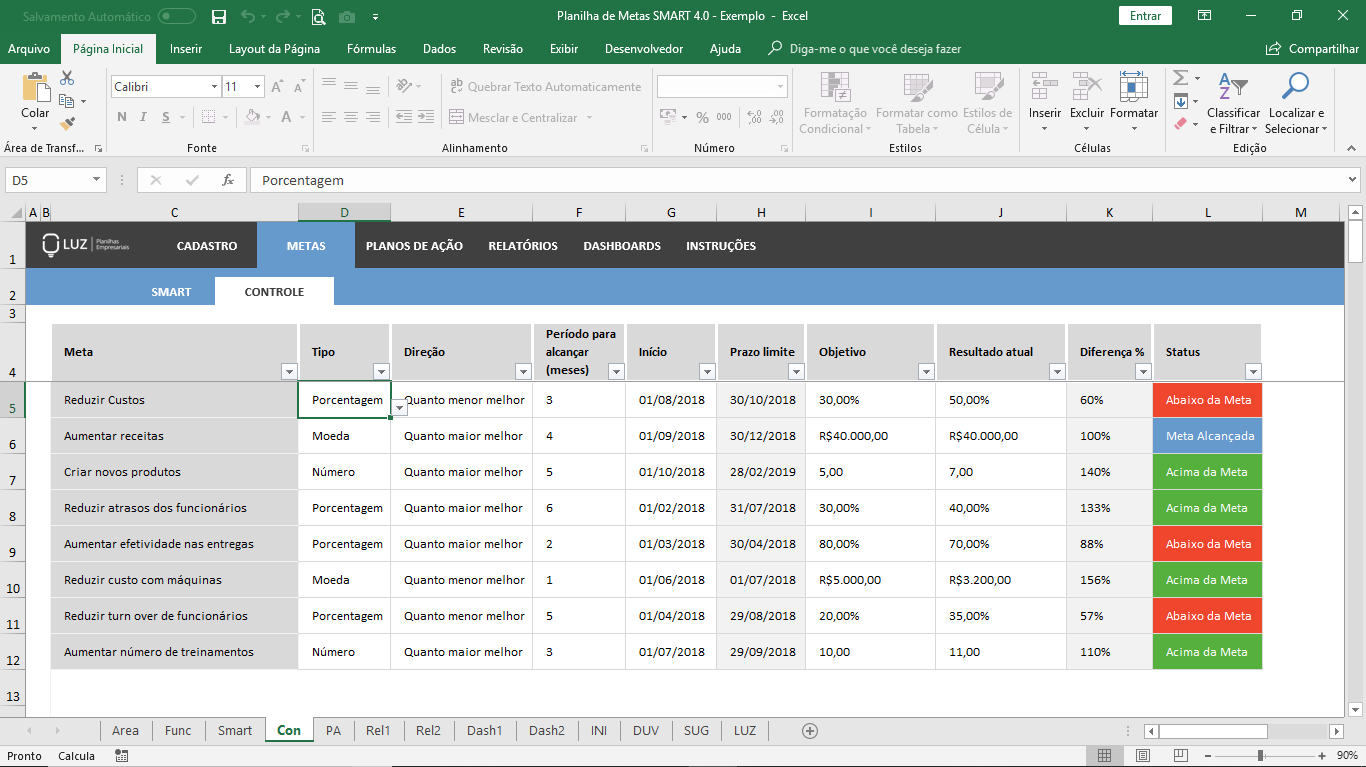Image resolution: width=1366 pixels, height=767 pixels.
Task: Click the Format Painter brush icon
Action: [67, 124]
